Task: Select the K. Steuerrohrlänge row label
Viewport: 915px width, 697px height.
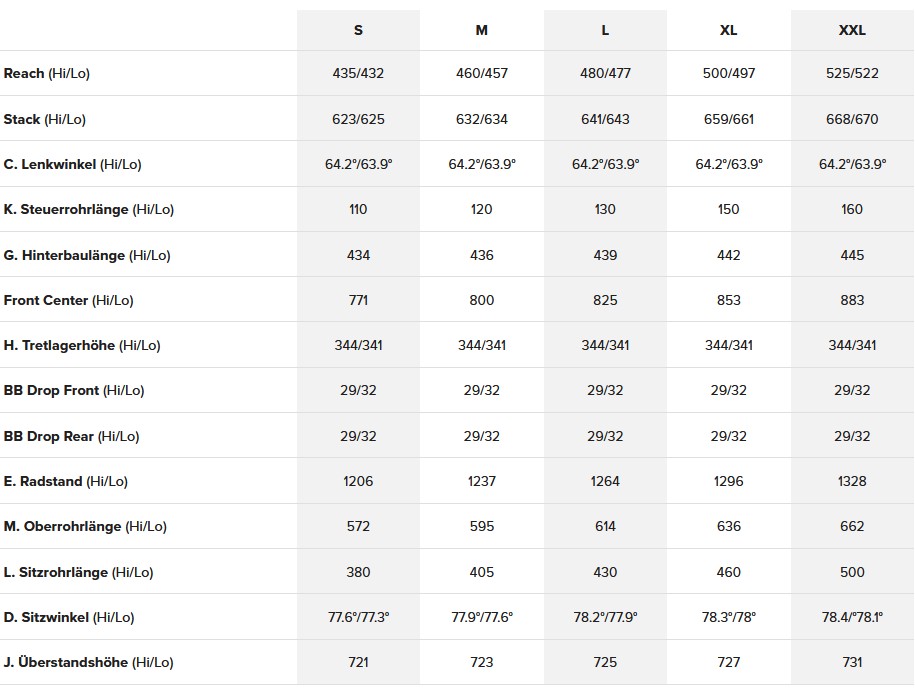Action: tap(89, 210)
